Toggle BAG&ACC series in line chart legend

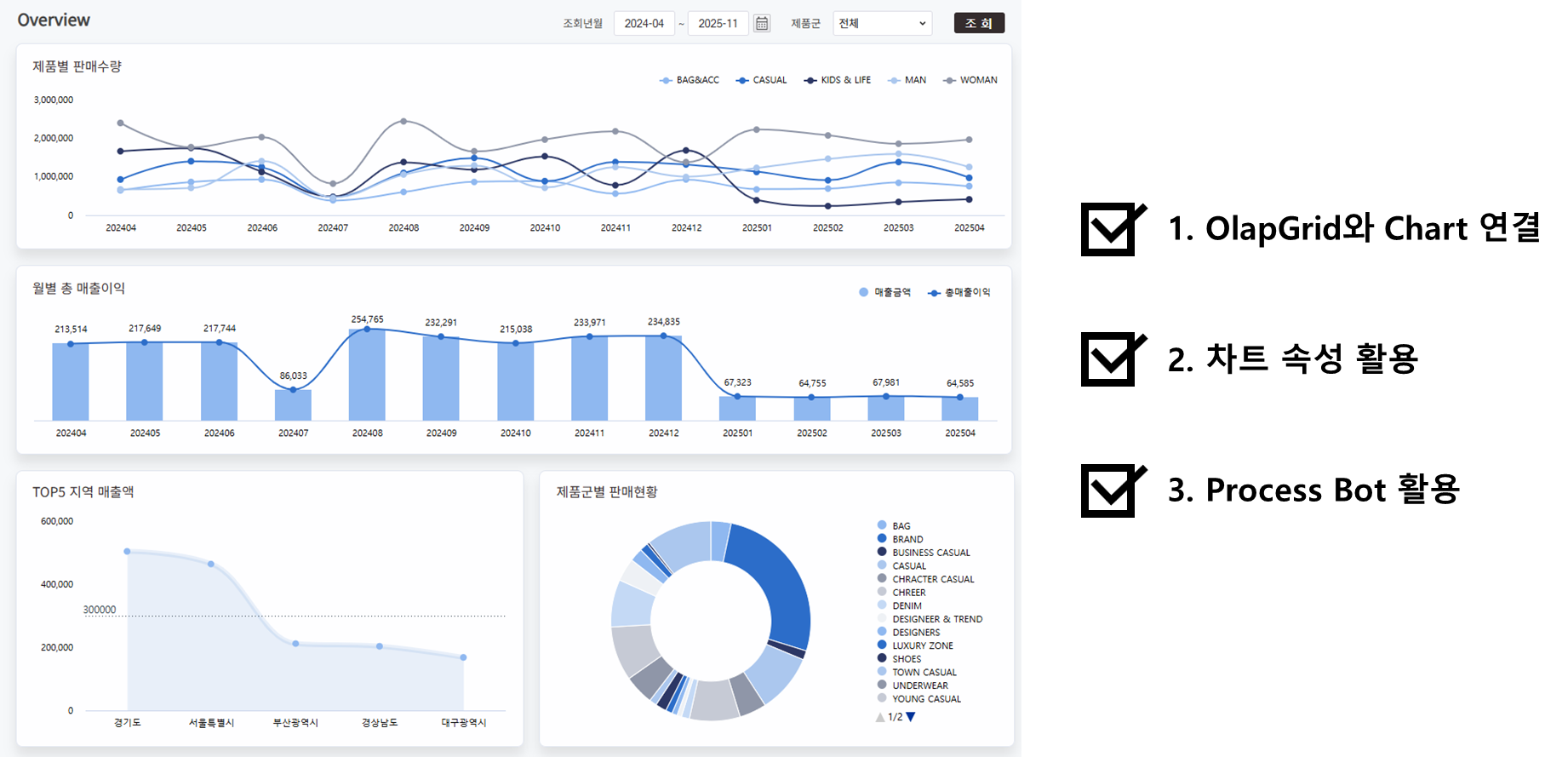click(x=666, y=80)
